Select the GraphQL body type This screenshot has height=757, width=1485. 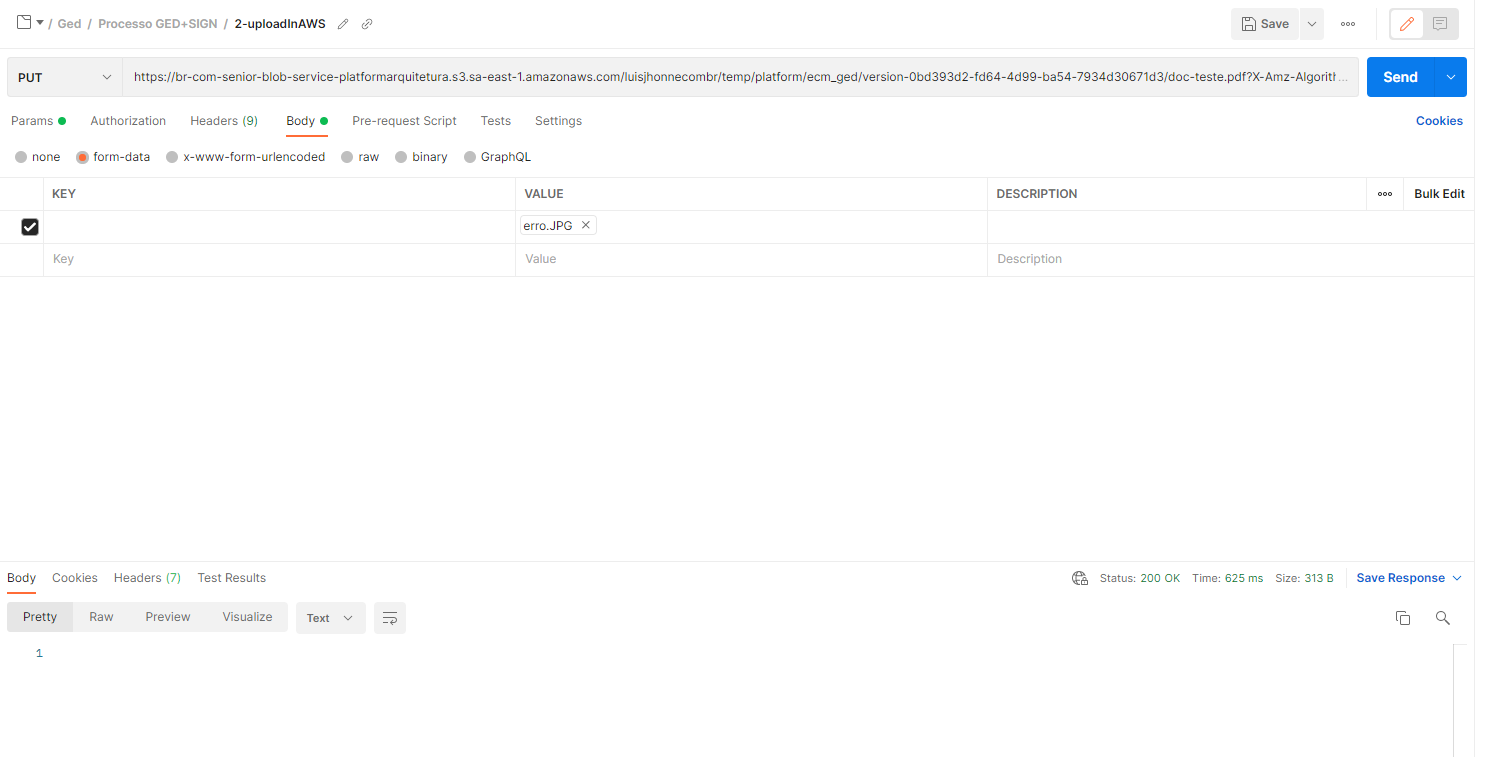coord(498,157)
